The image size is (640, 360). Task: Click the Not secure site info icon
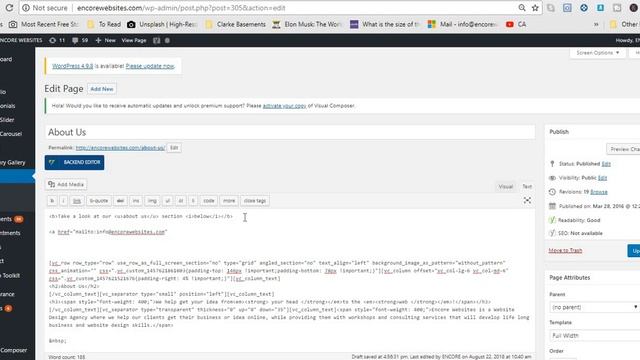coord(26,8)
